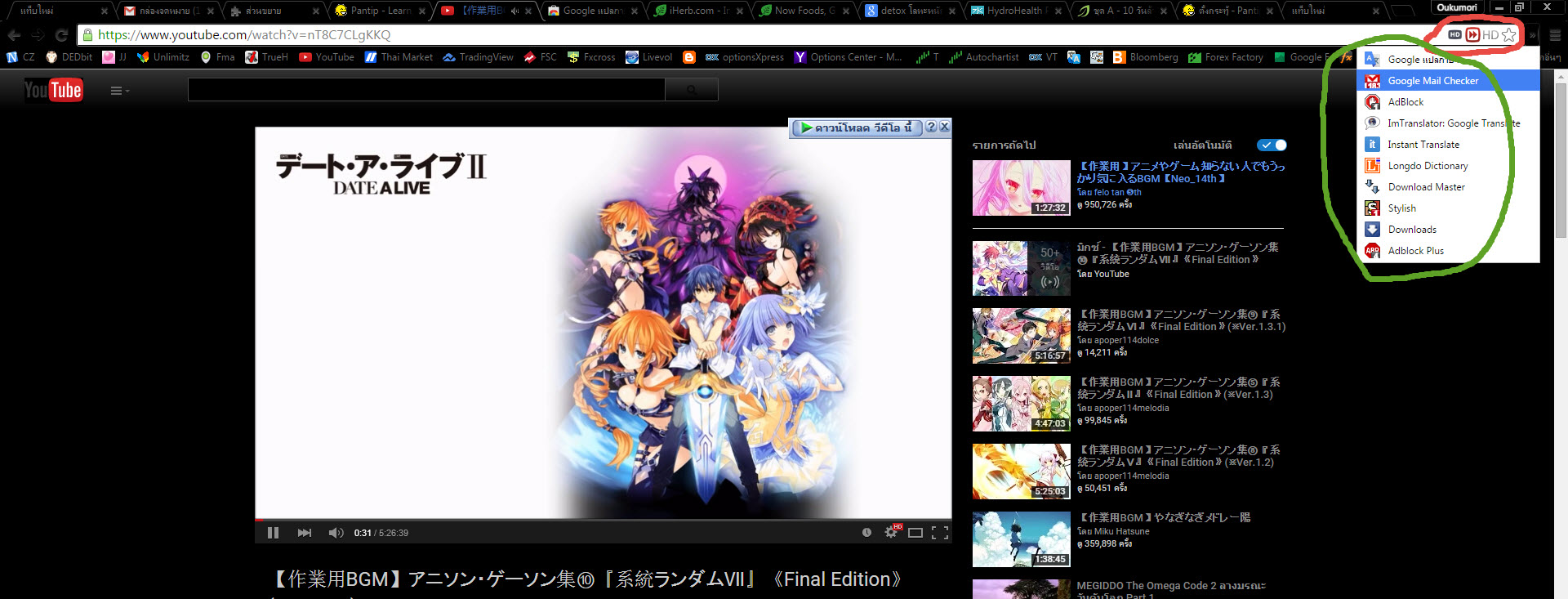Seek using the video progress bar
The height and width of the screenshot is (599, 1568).
pyautogui.click(x=603, y=520)
